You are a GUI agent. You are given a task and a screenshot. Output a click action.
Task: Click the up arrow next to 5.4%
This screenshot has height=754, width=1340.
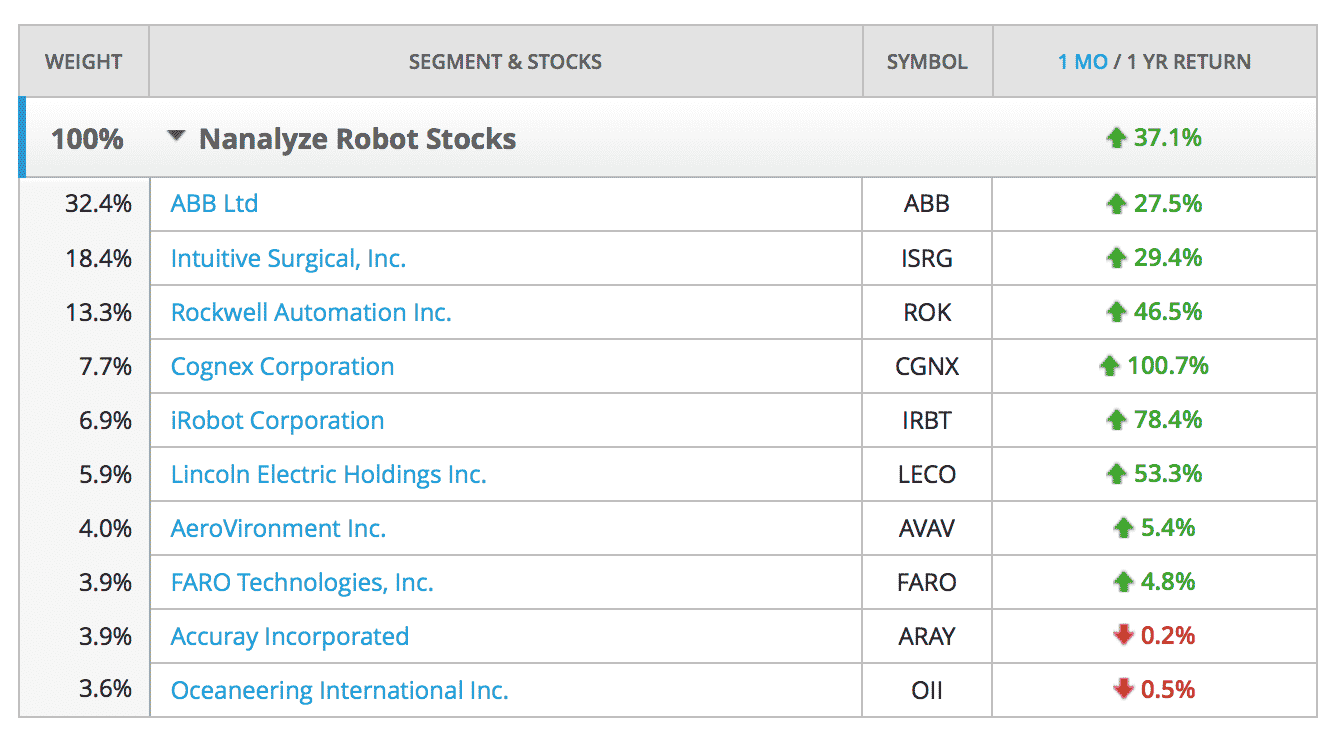point(1123,528)
